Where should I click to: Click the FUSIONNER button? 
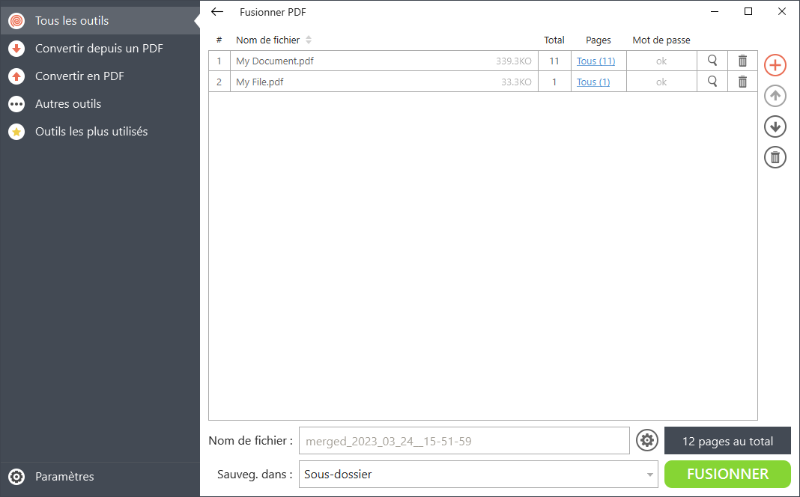(728, 474)
